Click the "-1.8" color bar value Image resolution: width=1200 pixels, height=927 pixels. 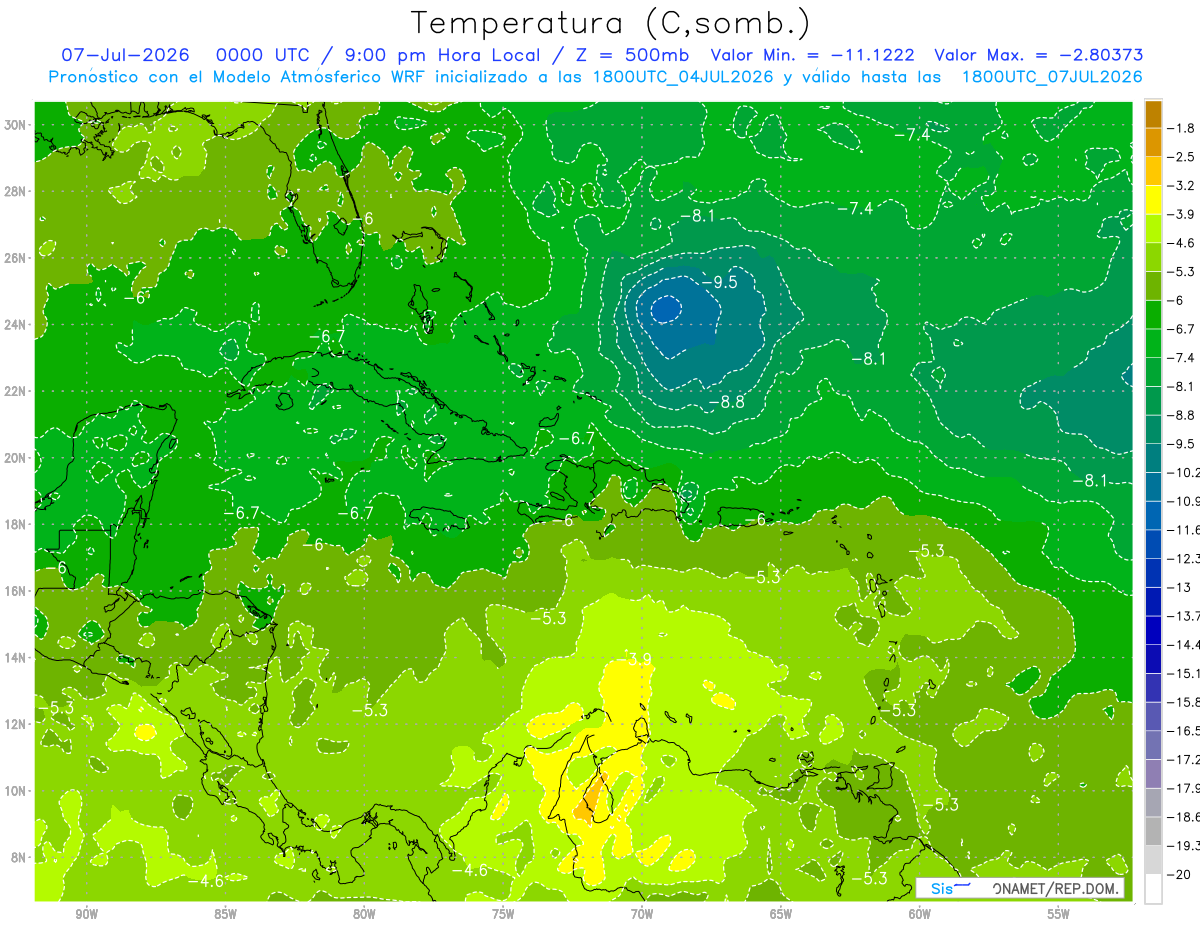tap(1182, 128)
